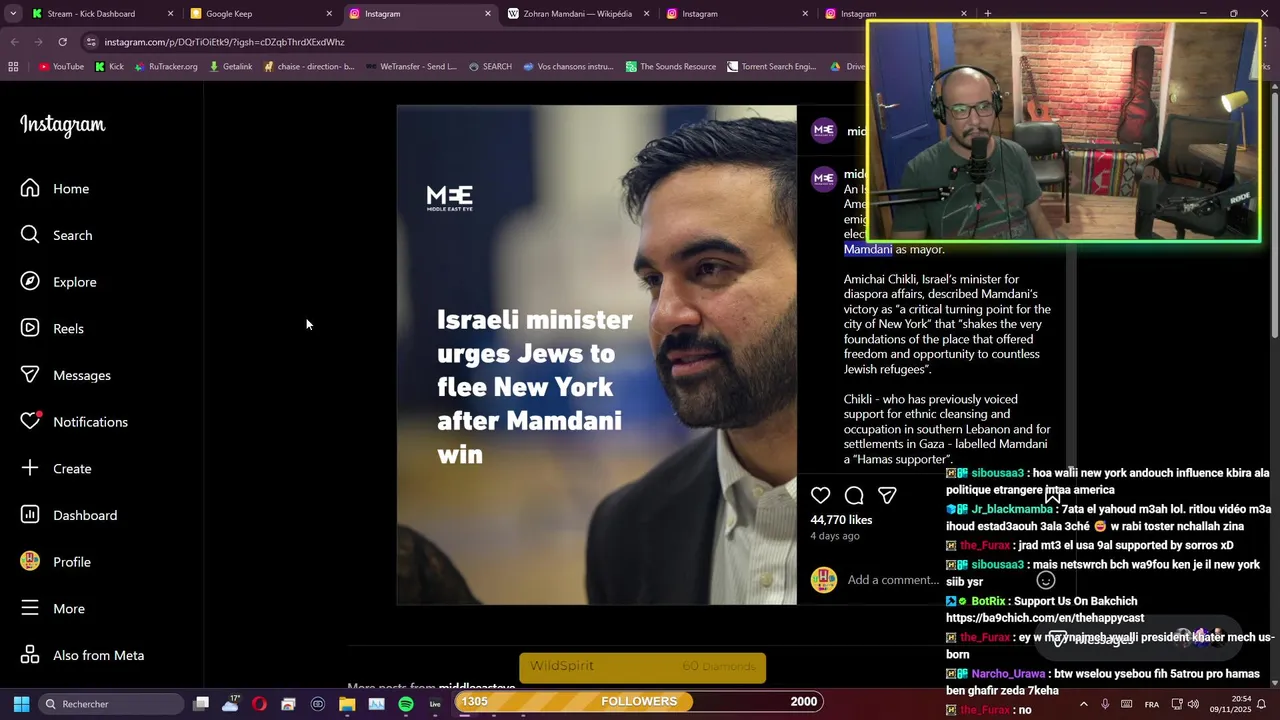Viewport: 1280px width, 720px height.
Task: Open The Sounds Resource bookmark
Action: coord(671,67)
